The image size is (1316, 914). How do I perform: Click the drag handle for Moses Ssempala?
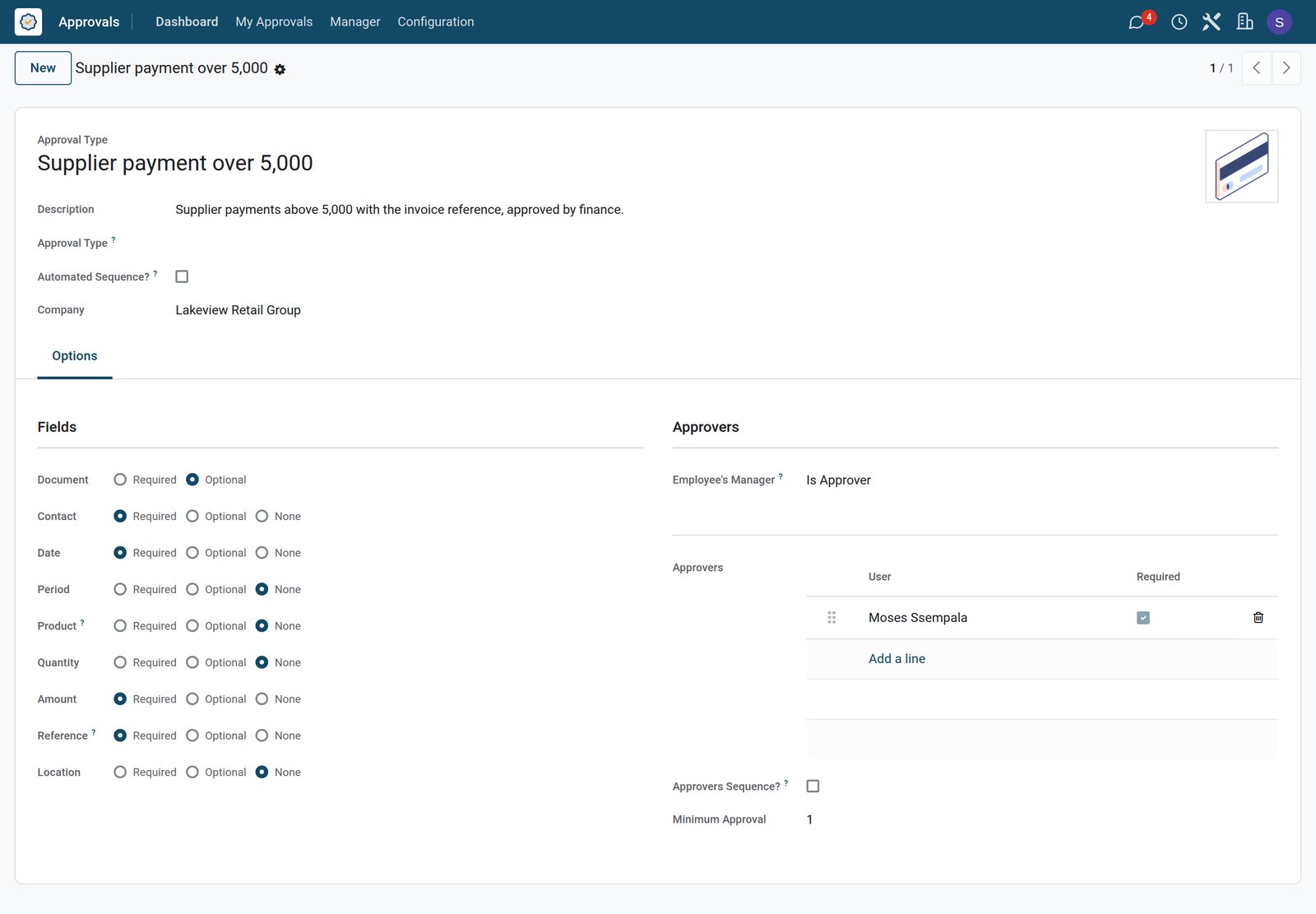coord(832,618)
